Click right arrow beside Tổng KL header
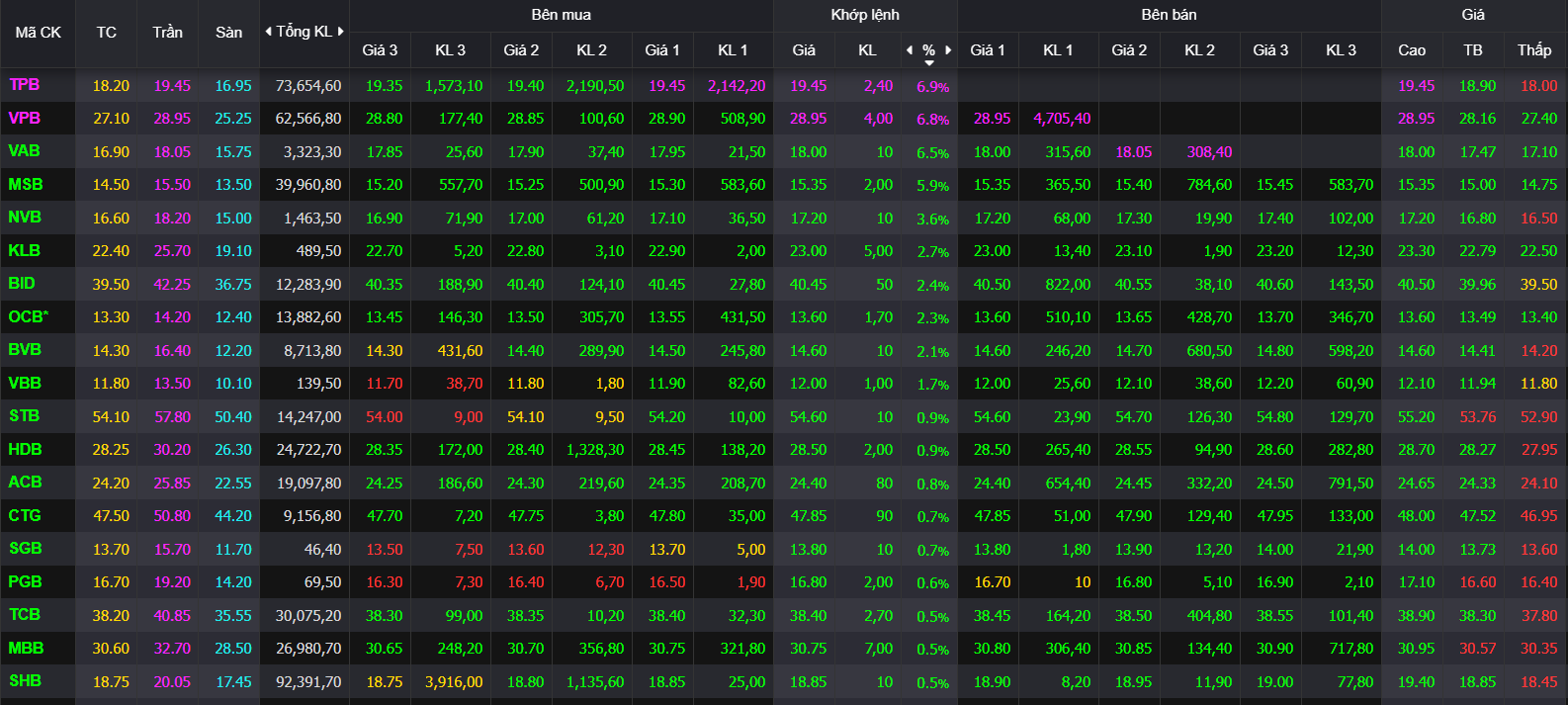Image resolution: width=1568 pixels, height=705 pixels. coord(341,32)
